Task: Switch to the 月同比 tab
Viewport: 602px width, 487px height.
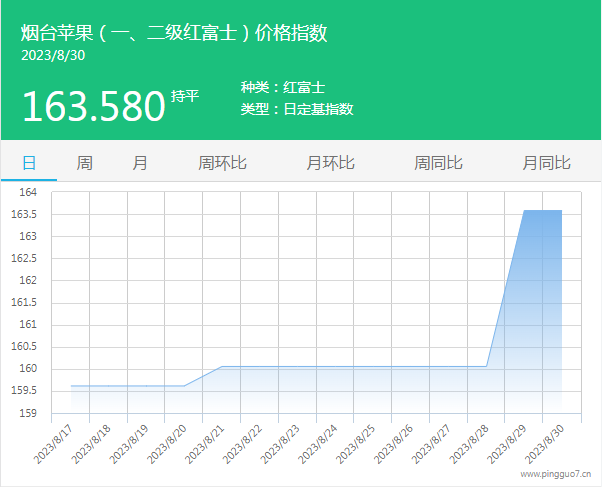Action: [x=546, y=163]
